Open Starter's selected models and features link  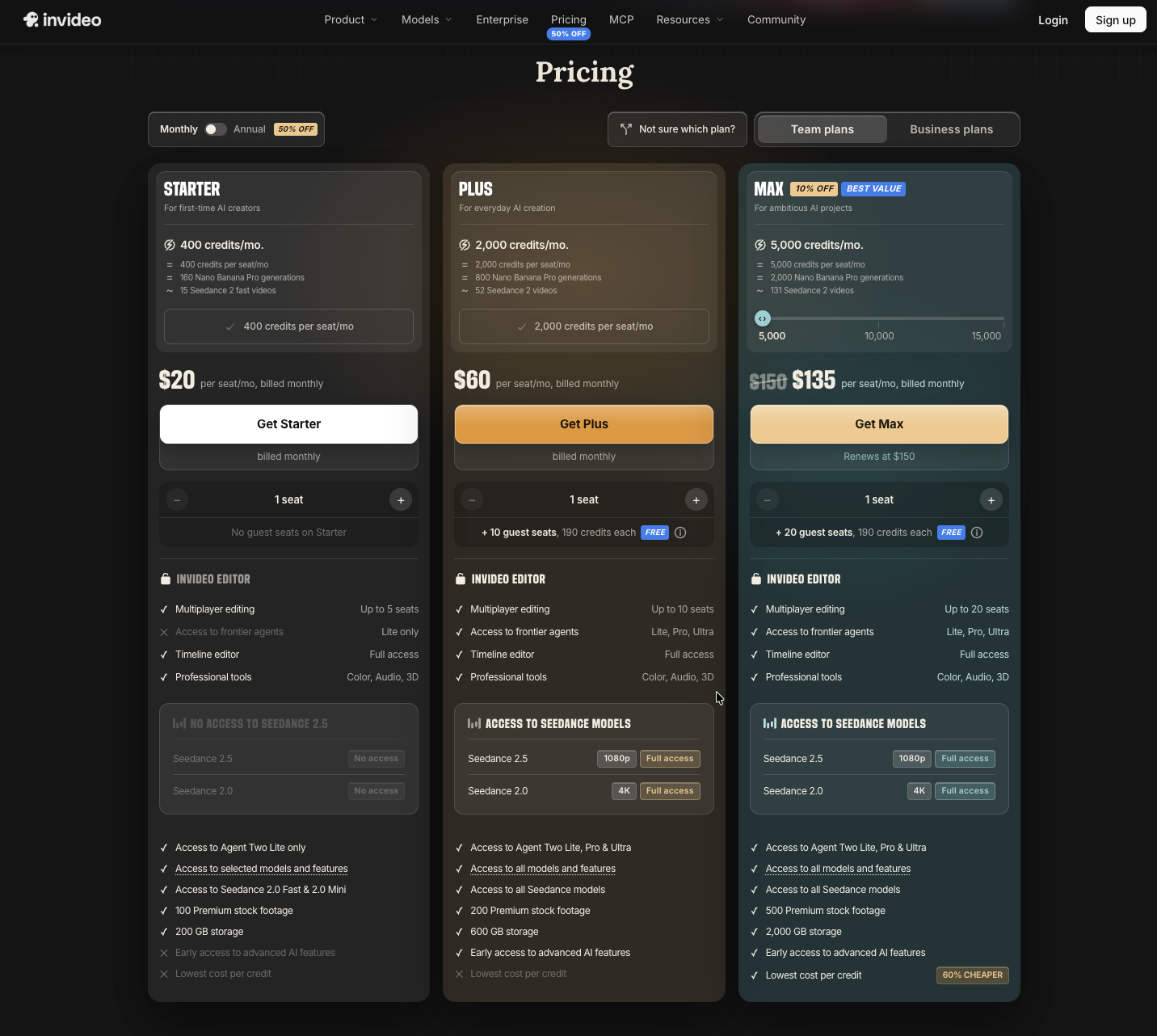click(262, 869)
